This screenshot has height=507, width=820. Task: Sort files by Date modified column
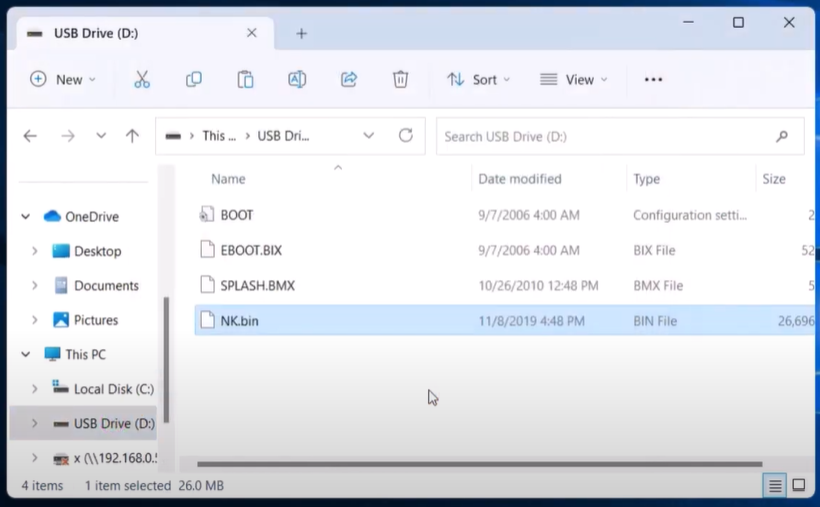click(x=520, y=179)
